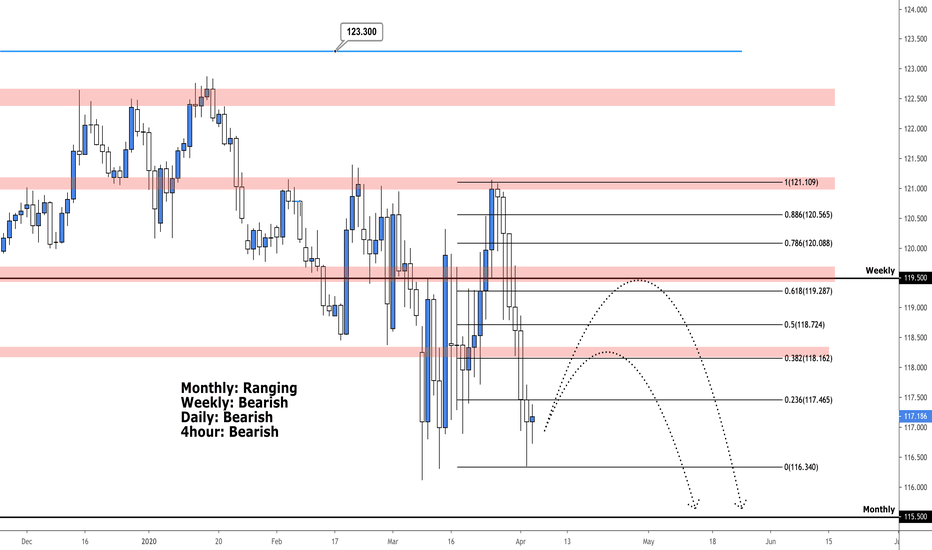Click the Fibonacci label 0.786(120.088)
932x550 pixels.
point(808,243)
